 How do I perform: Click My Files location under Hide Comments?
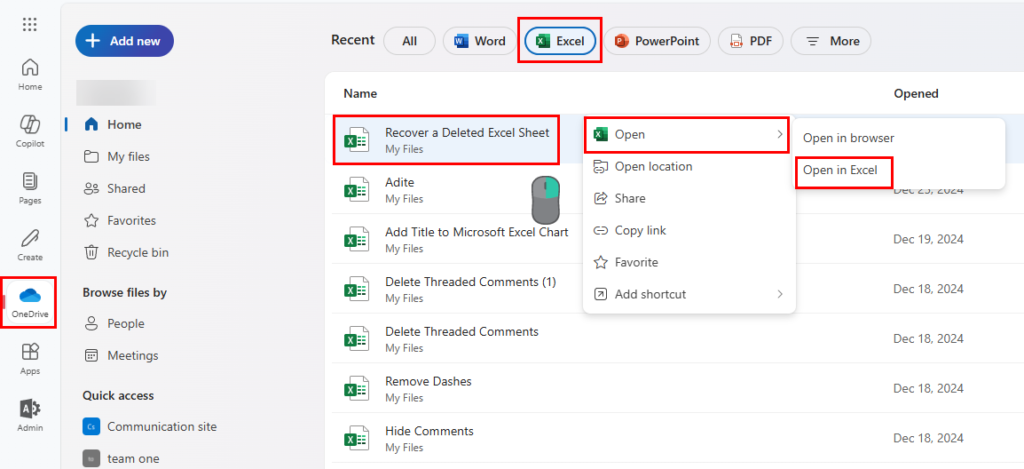[x=404, y=447]
